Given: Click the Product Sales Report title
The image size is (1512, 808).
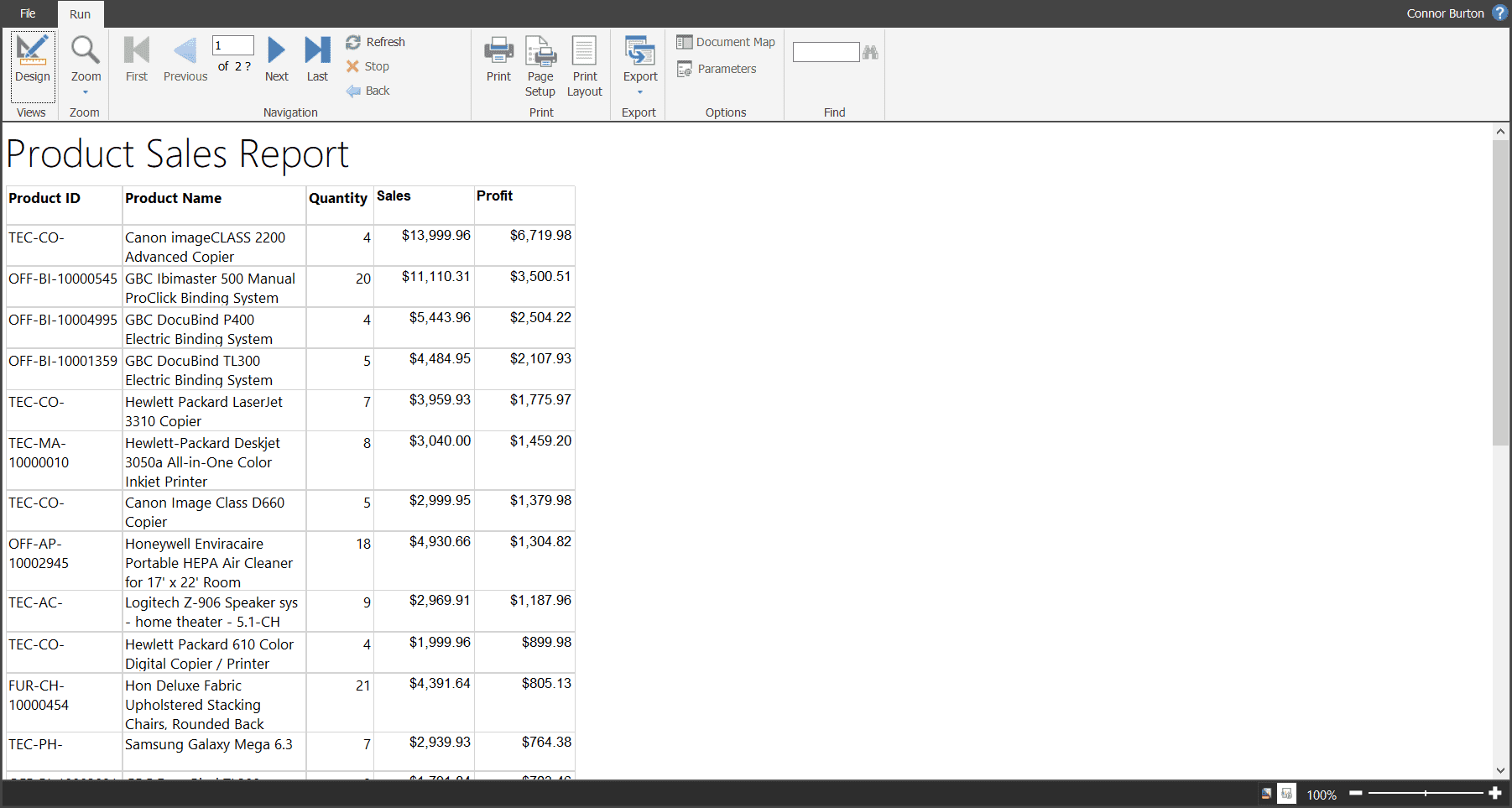Looking at the screenshot, I should pos(177,154).
